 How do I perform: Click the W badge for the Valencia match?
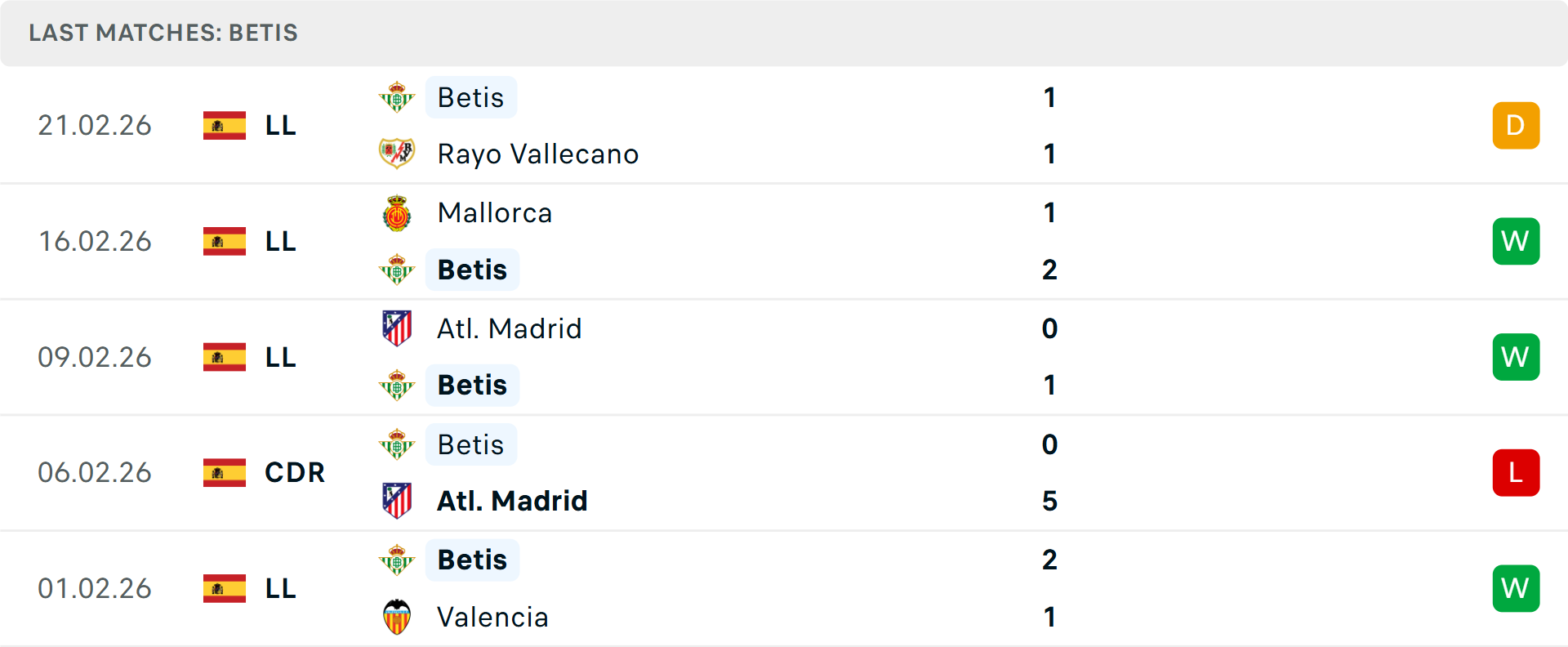(x=1515, y=588)
